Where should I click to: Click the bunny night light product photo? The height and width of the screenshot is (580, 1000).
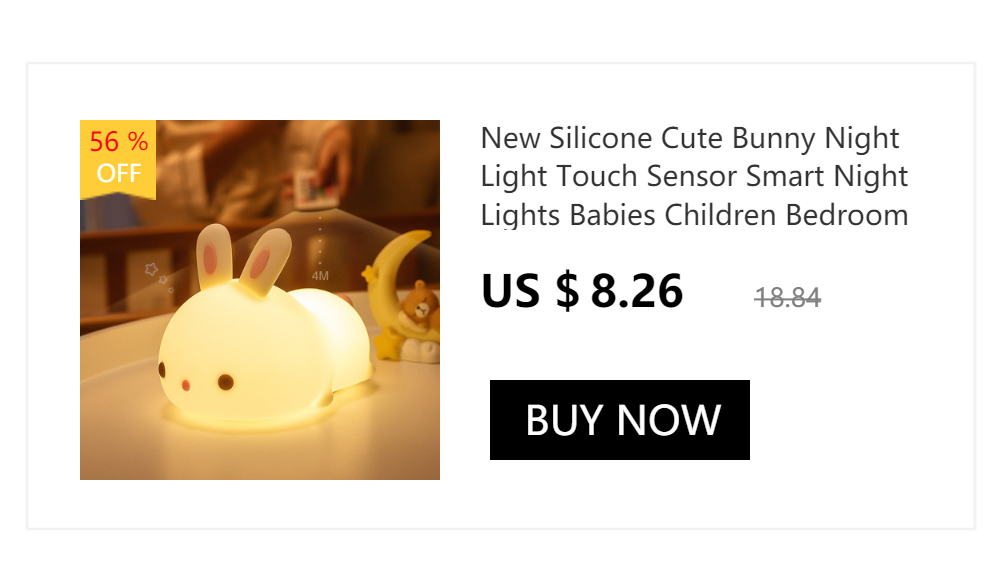click(260, 300)
